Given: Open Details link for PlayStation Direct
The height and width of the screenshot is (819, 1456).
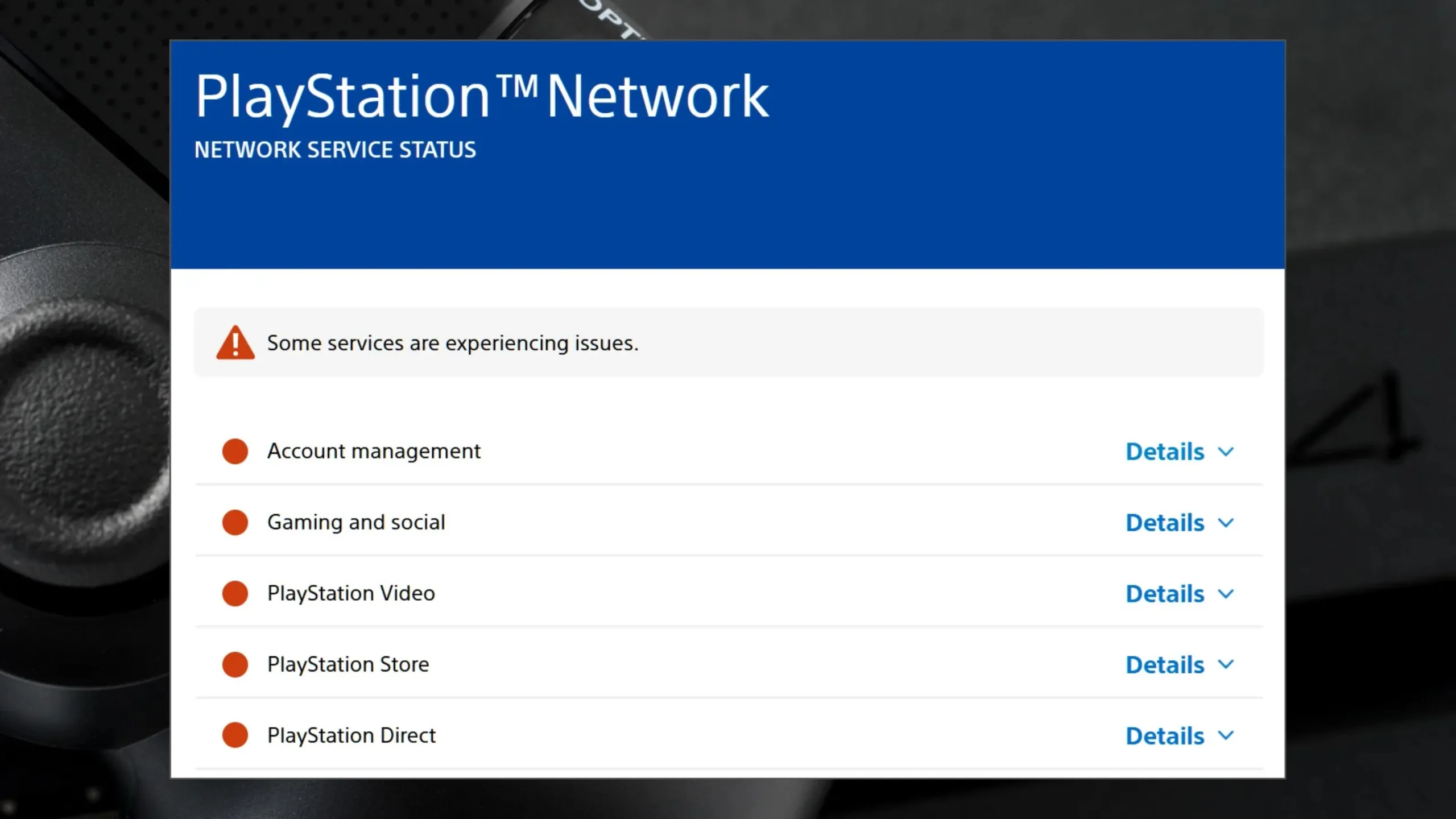Looking at the screenshot, I should click(1165, 736).
